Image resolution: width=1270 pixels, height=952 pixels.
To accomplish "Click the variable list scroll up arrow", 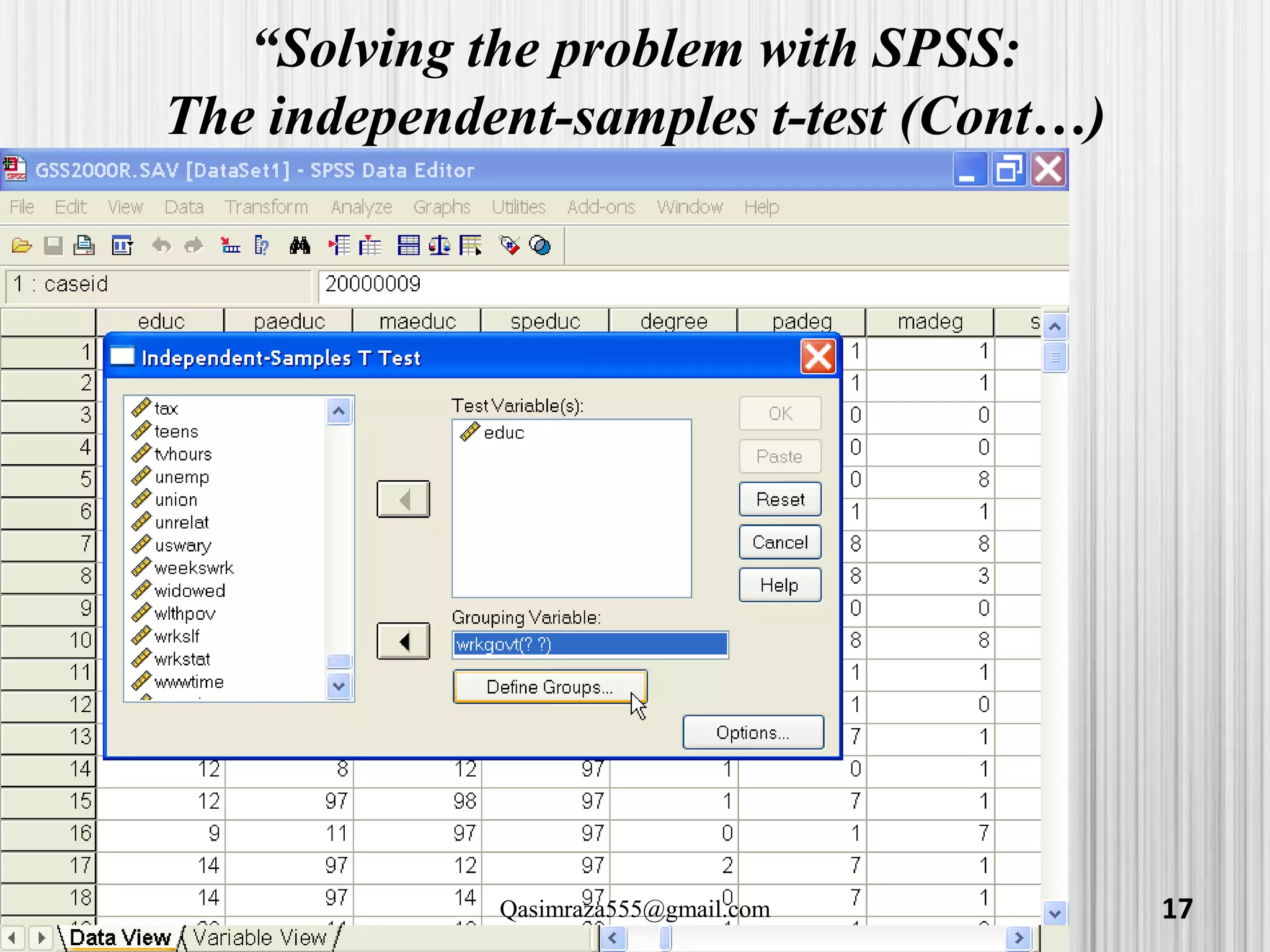I will pyautogui.click(x=339, y=411).
